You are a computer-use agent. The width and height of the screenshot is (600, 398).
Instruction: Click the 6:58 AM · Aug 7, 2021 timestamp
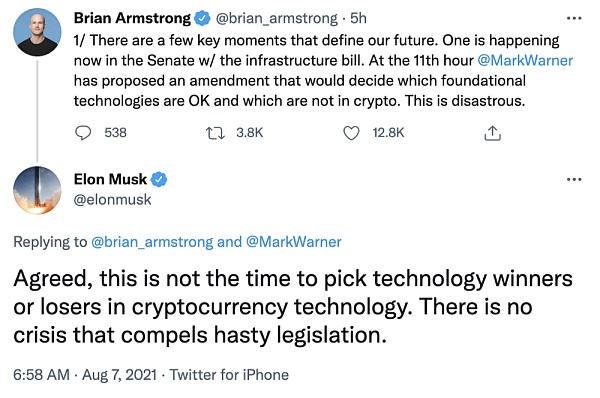(85, 375)
